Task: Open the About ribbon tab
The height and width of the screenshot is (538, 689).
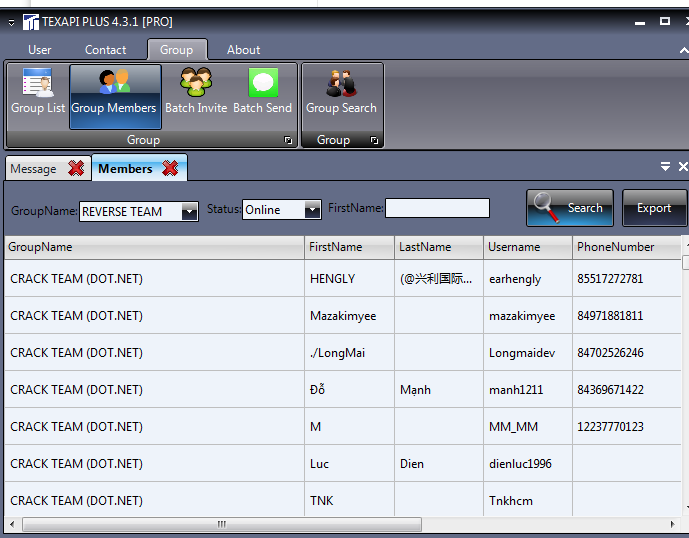Action: pos(243,50)
